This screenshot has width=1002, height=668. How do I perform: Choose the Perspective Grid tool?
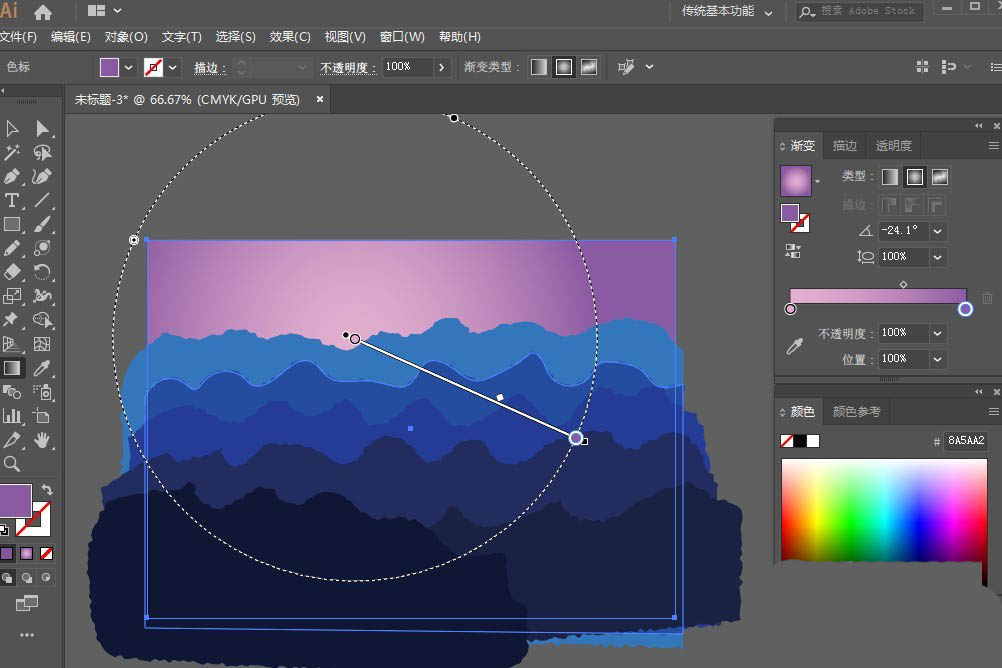(x=12, y=344)
